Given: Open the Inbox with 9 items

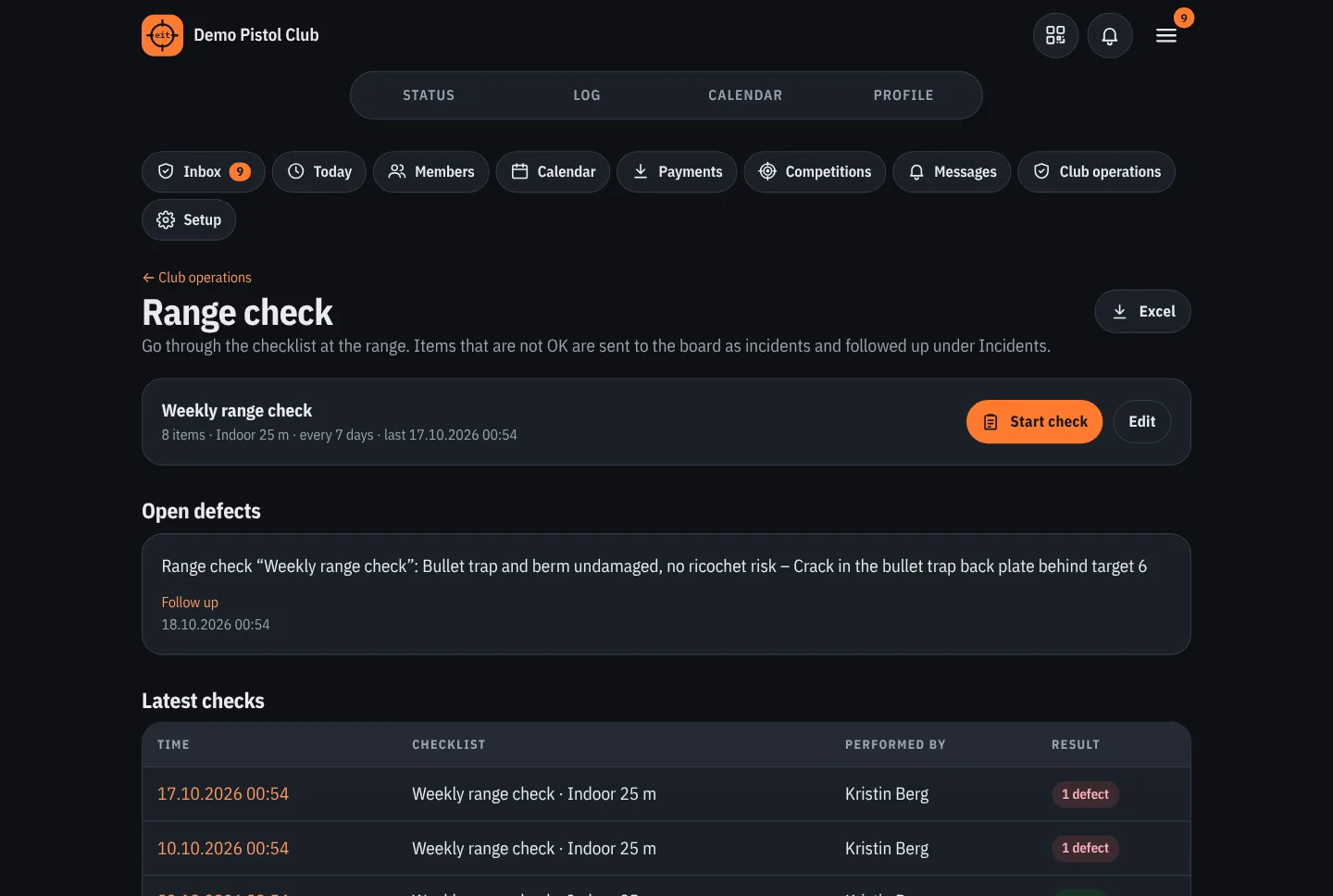Looking at the screenshot, I should pyautogui.click(x=204, y=172).
